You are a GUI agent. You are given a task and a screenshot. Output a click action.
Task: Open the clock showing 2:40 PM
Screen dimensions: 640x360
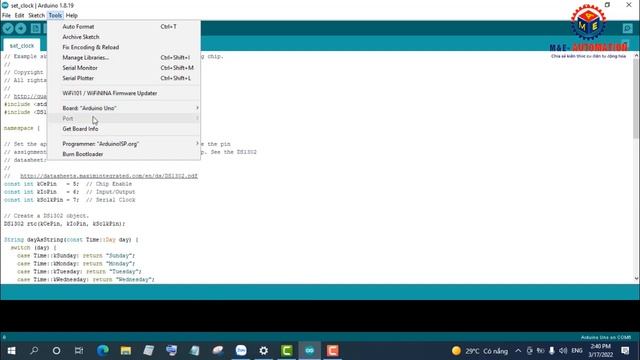(x=601, y=351)
